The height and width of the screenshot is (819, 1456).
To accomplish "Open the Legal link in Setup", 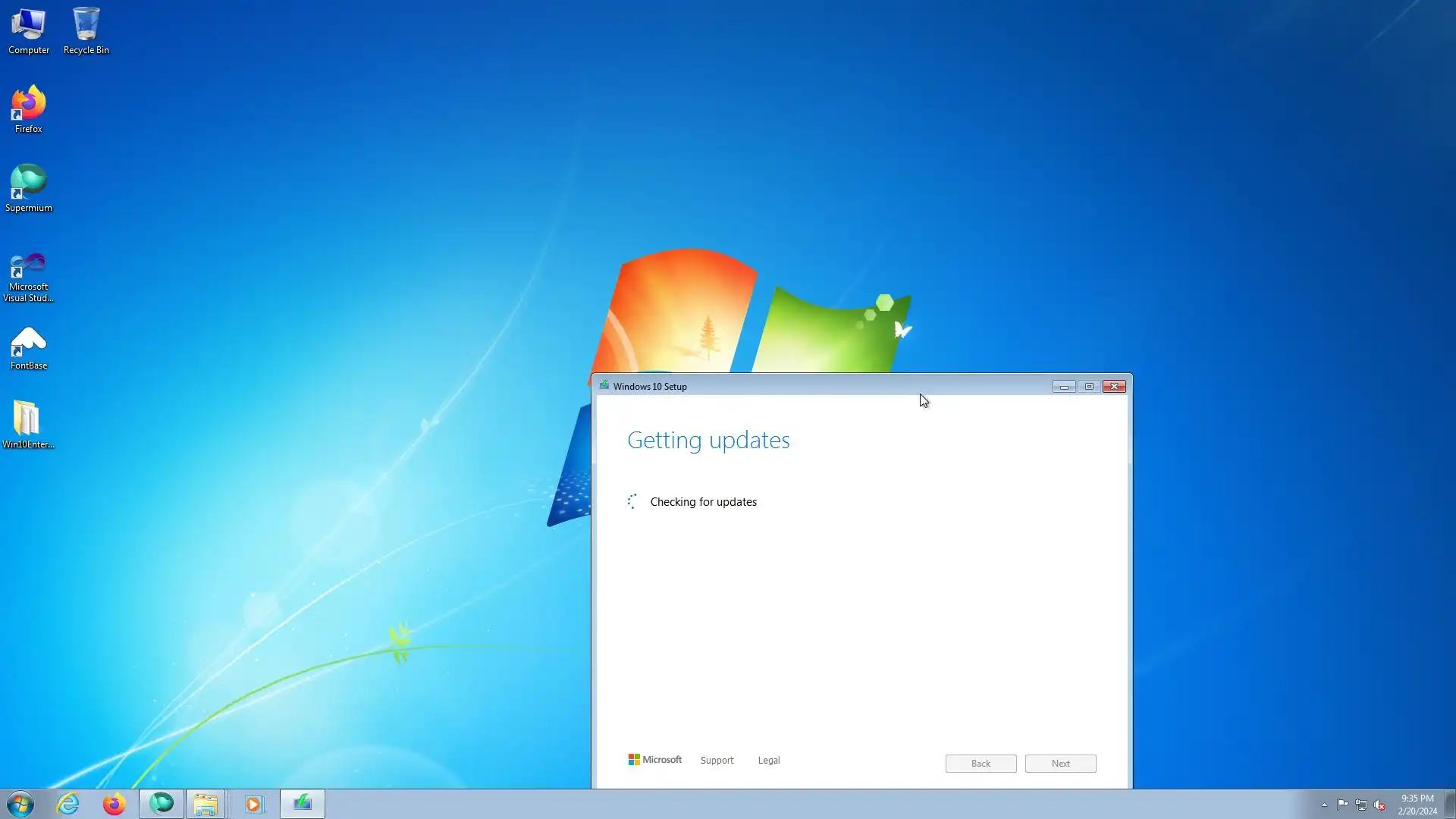I will [768, 761].
